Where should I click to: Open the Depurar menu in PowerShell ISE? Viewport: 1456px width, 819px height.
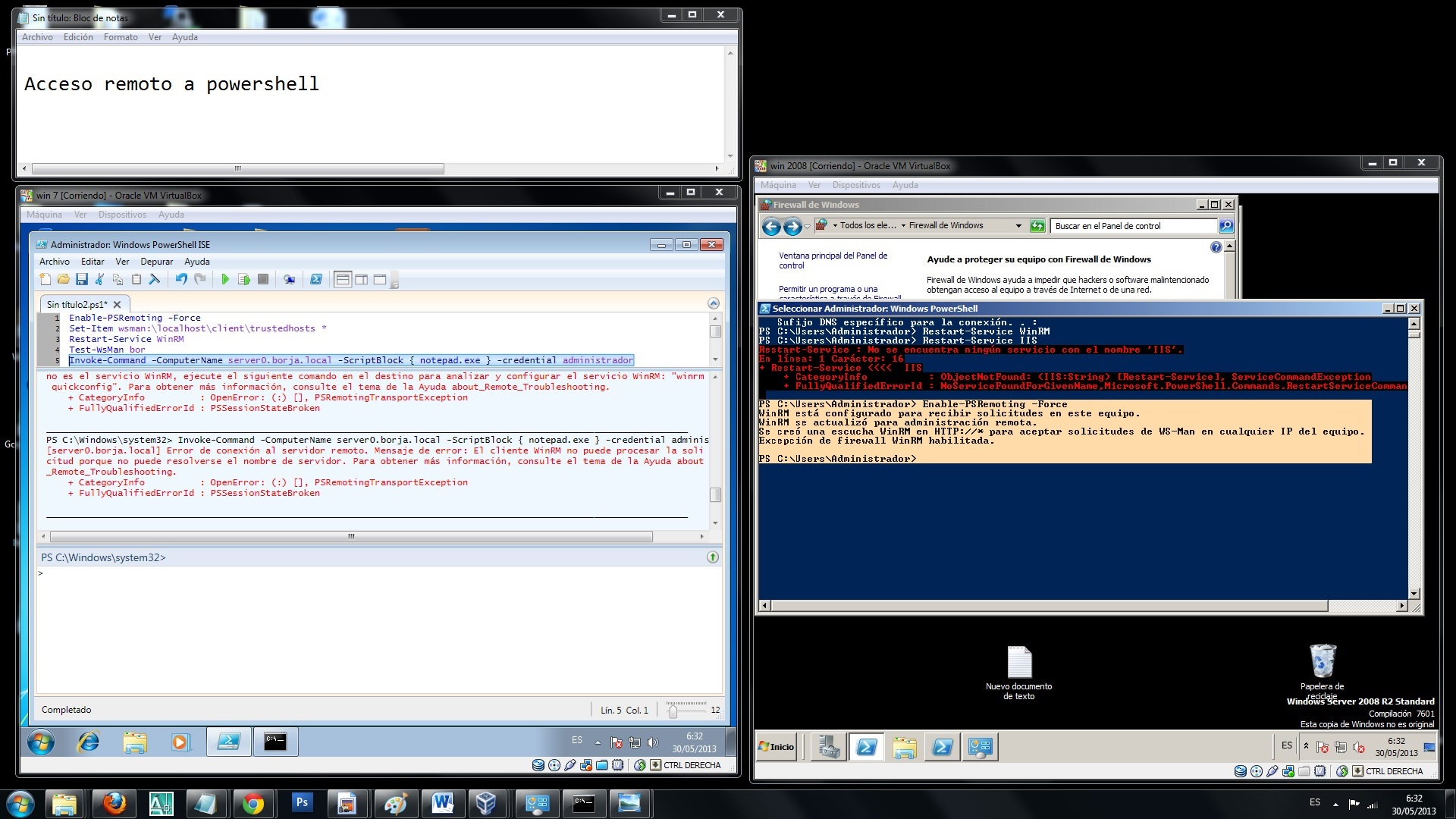[156, 262]
